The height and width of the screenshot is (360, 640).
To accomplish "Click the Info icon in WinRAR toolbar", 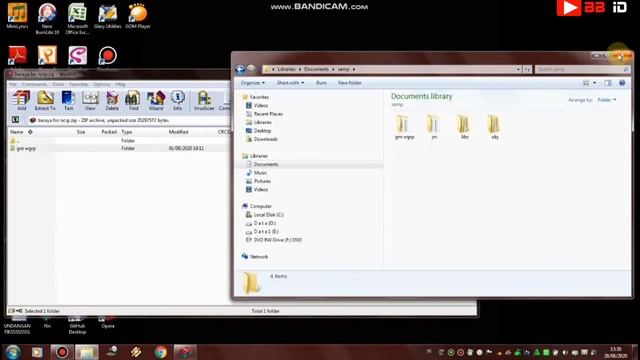I will 177,100.
